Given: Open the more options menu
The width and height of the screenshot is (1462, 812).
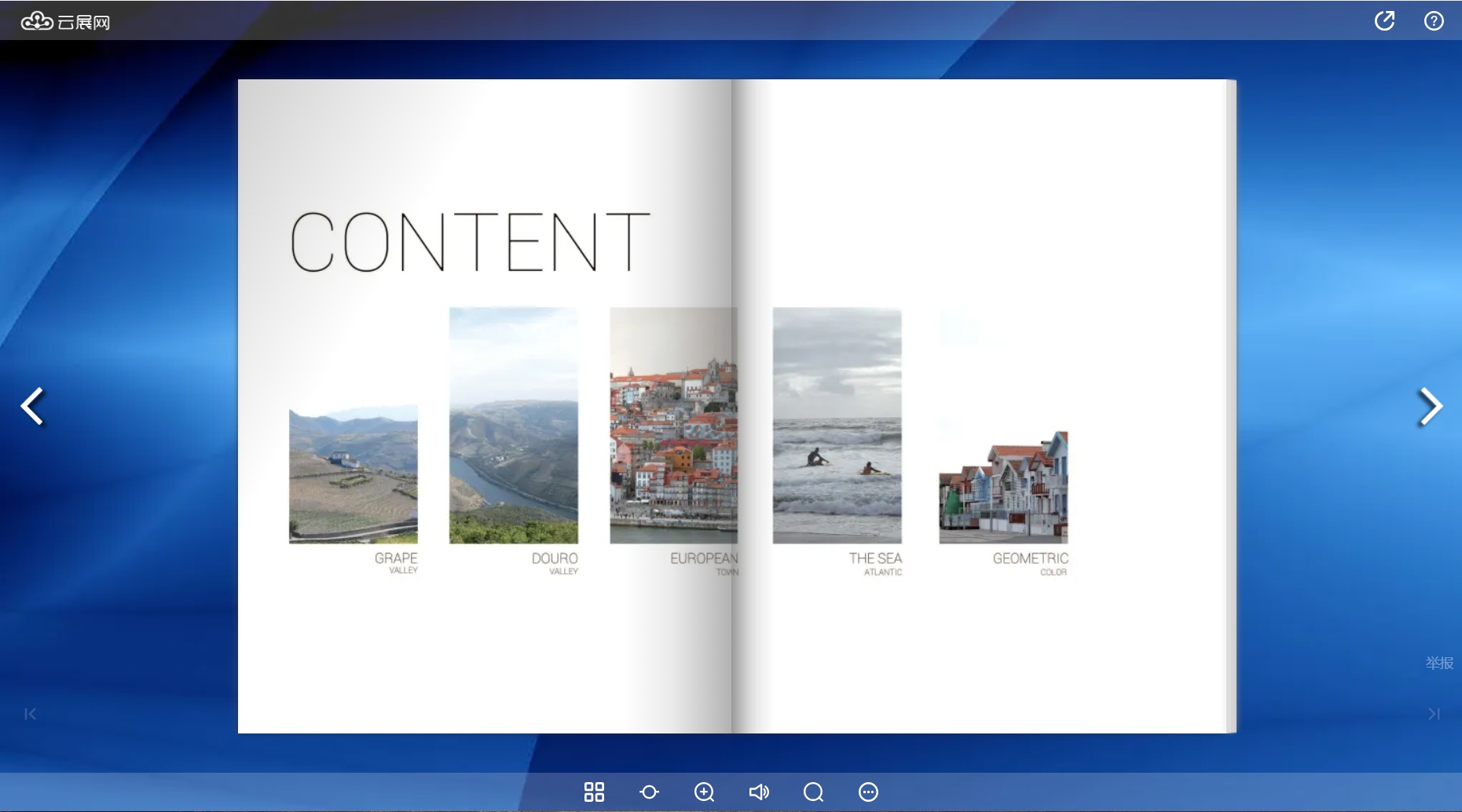Looking at the screenshot, I should (x=868, y=792).
